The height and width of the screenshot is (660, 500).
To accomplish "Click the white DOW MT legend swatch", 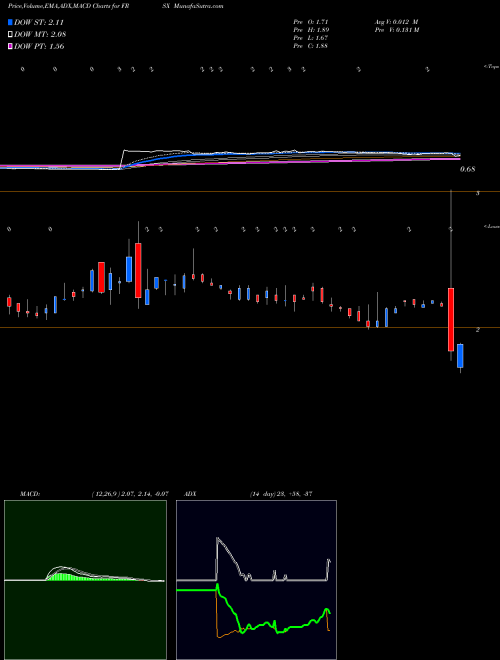I will [11, 34].
